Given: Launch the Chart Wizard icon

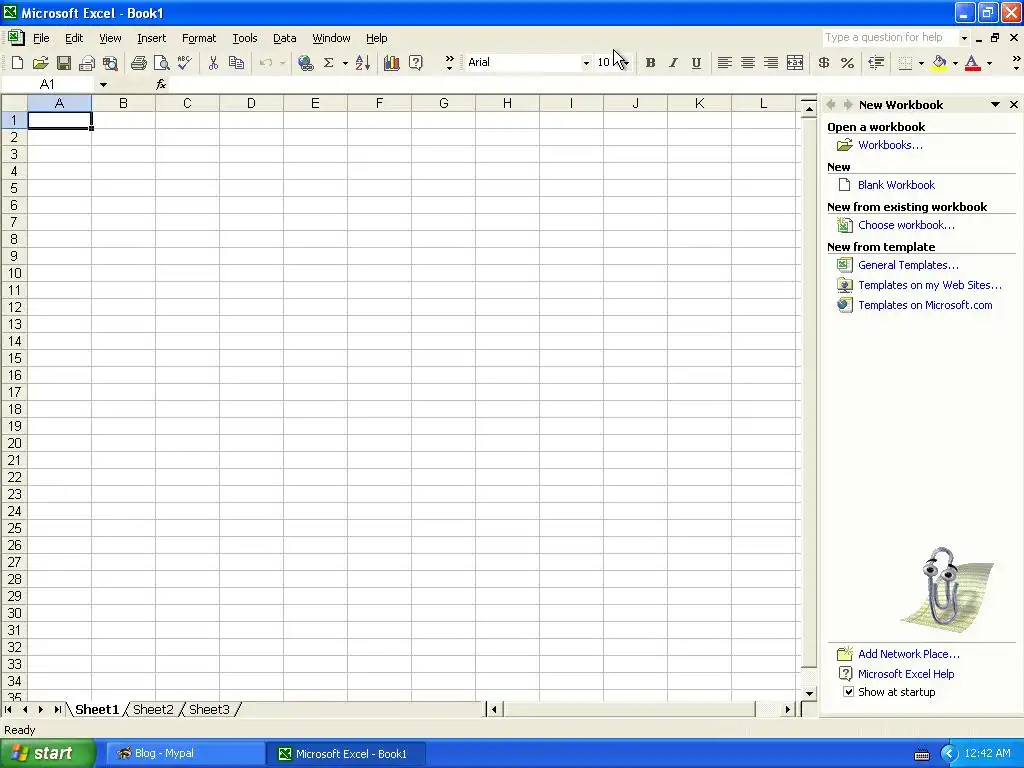Looking at the screenshot, I should [x=392, y=63].
